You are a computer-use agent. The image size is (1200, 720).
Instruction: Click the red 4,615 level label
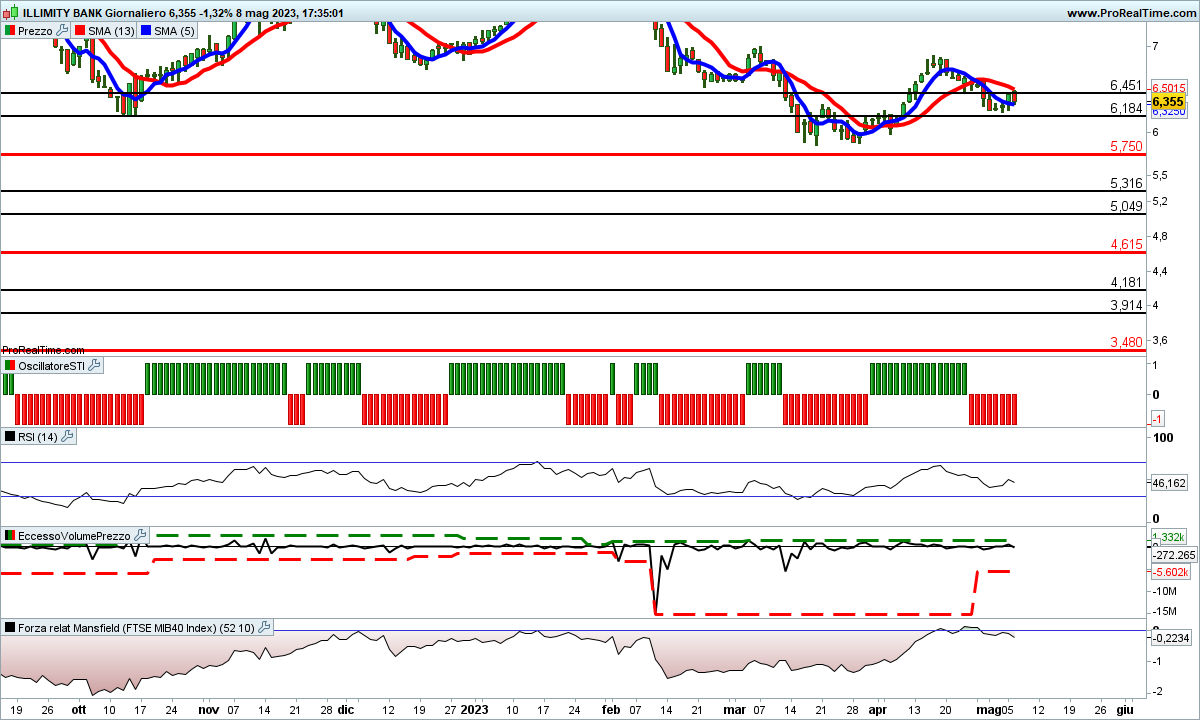point(1126,244)
